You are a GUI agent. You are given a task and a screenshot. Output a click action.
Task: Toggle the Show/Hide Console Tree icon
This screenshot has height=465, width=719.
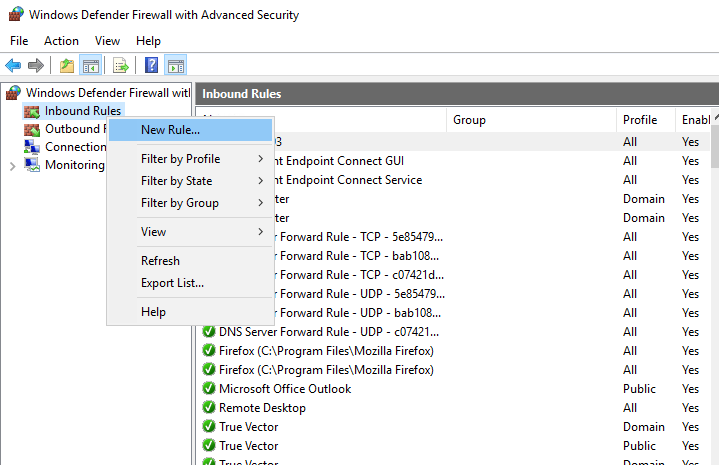pos(90,66)
